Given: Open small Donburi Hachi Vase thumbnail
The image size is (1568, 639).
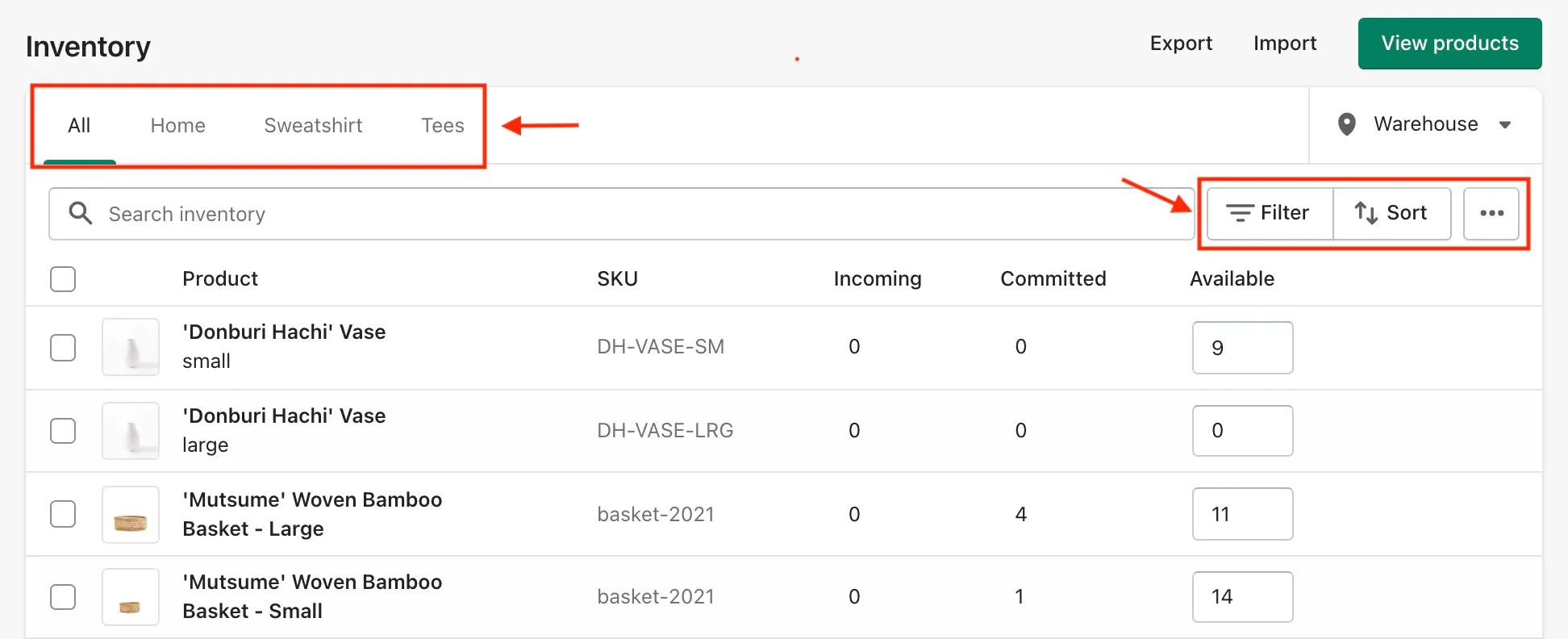Looking at the screenshot, I should (x=131, y=348).
